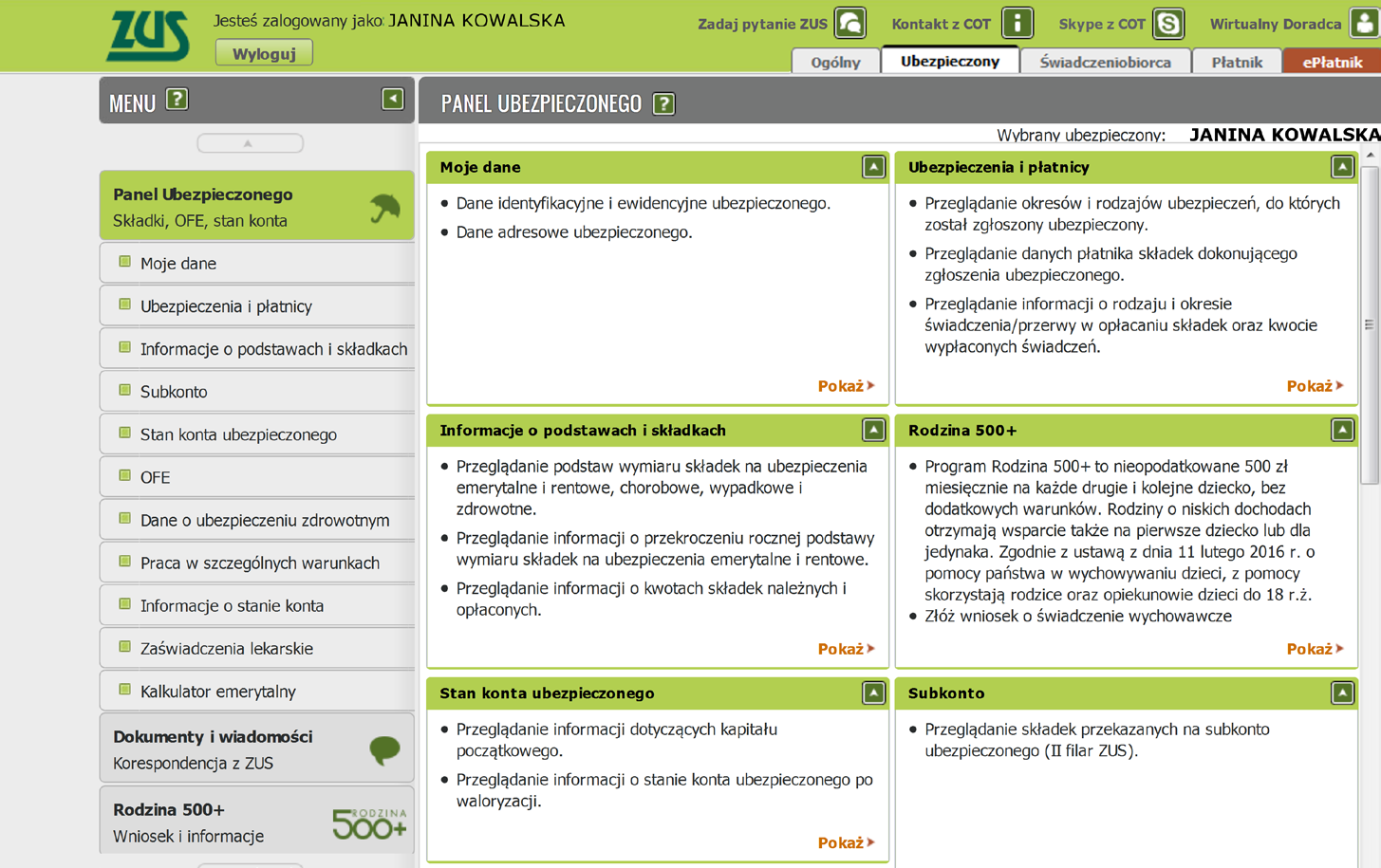The width and height of the screenshot is (1381, 868).
Task: Select Ubezpieczenia i płatnicy in the menu
Action: (x=256, y=305)
